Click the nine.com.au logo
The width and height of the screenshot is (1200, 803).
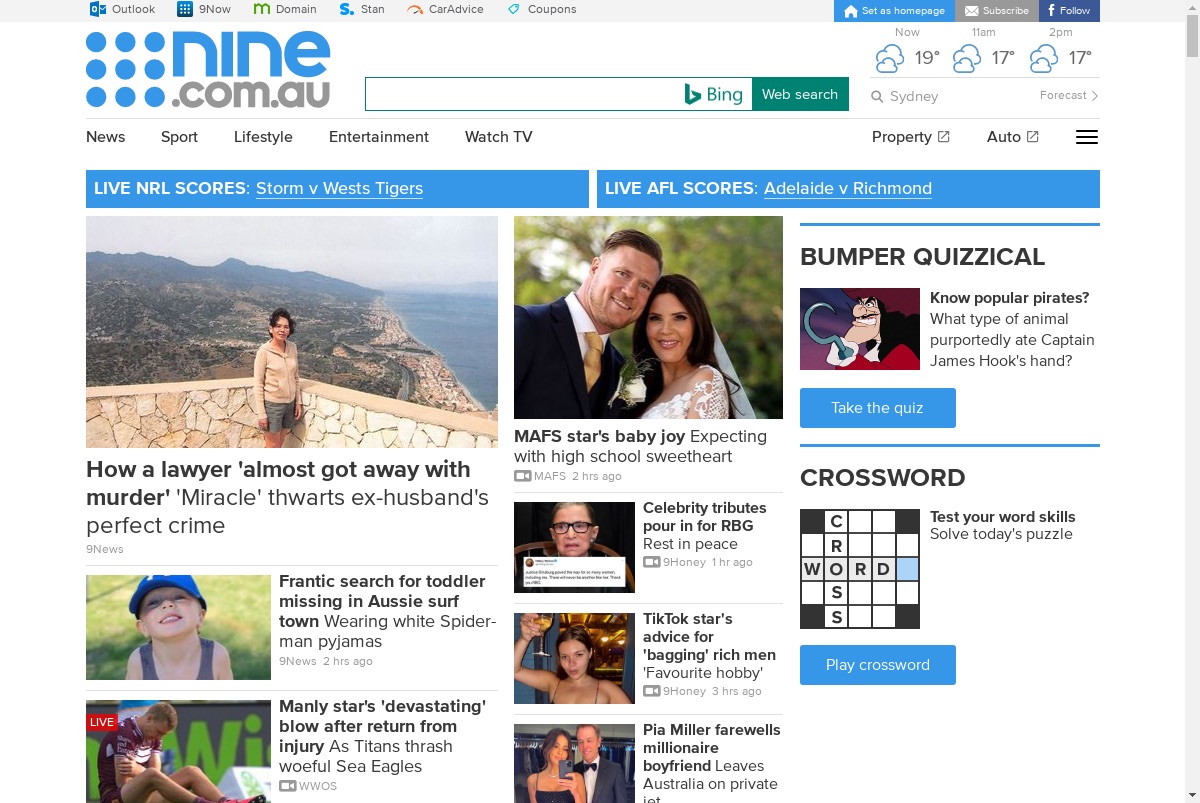coord(208,69)
